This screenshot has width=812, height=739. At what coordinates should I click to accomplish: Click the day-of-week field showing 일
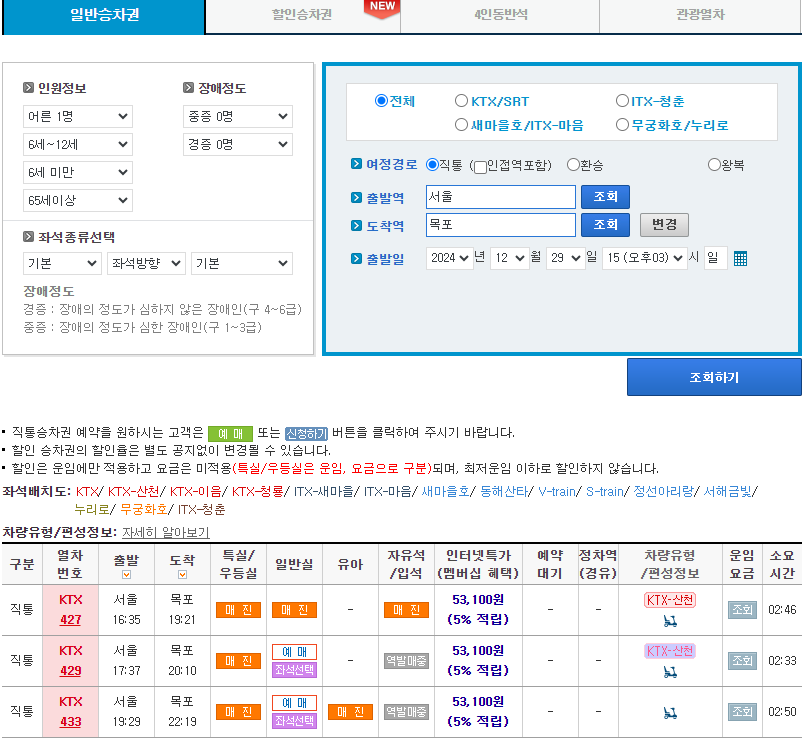(x=716, y=258)
